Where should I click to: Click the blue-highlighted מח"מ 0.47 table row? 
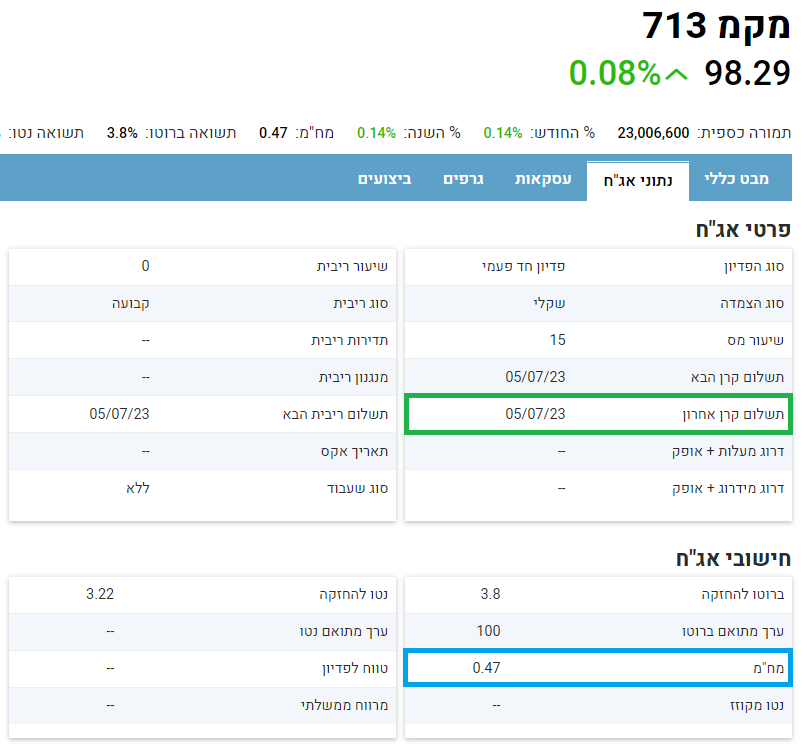click(598, 667)
